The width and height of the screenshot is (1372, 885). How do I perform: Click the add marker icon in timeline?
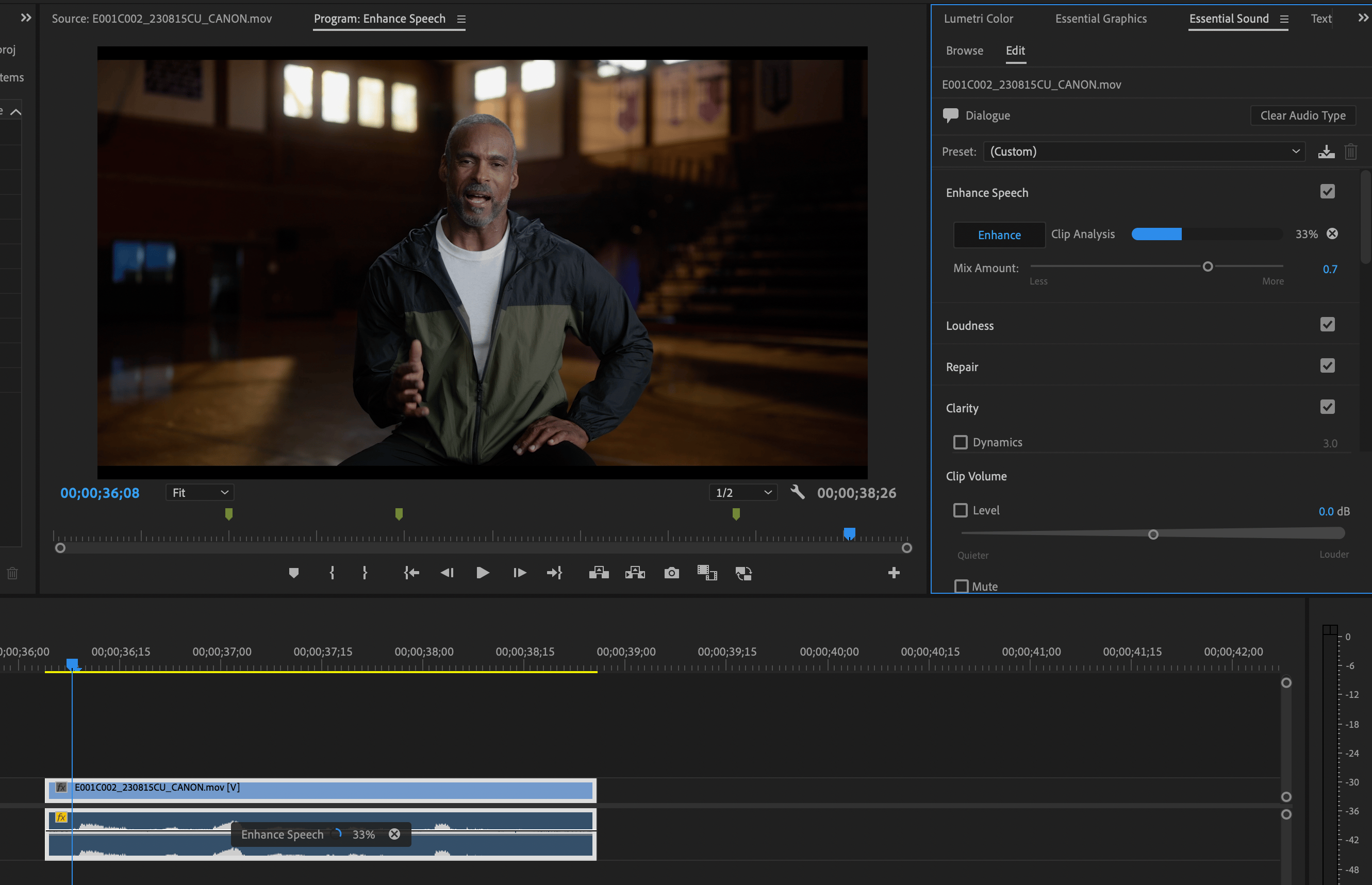click(x=293, y=573)
